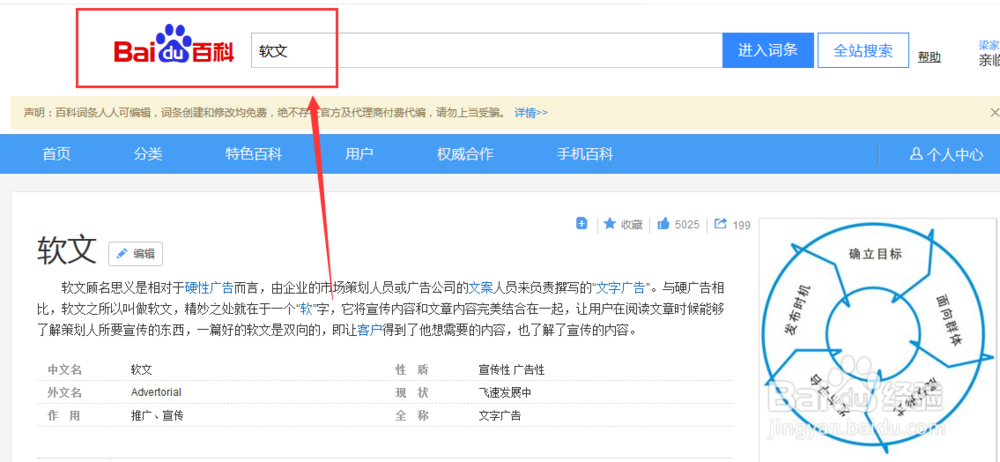Screen dimensions: 1000x462
Task: Open the circular diagram thumbnail image
Action: (x=876, y=338)
